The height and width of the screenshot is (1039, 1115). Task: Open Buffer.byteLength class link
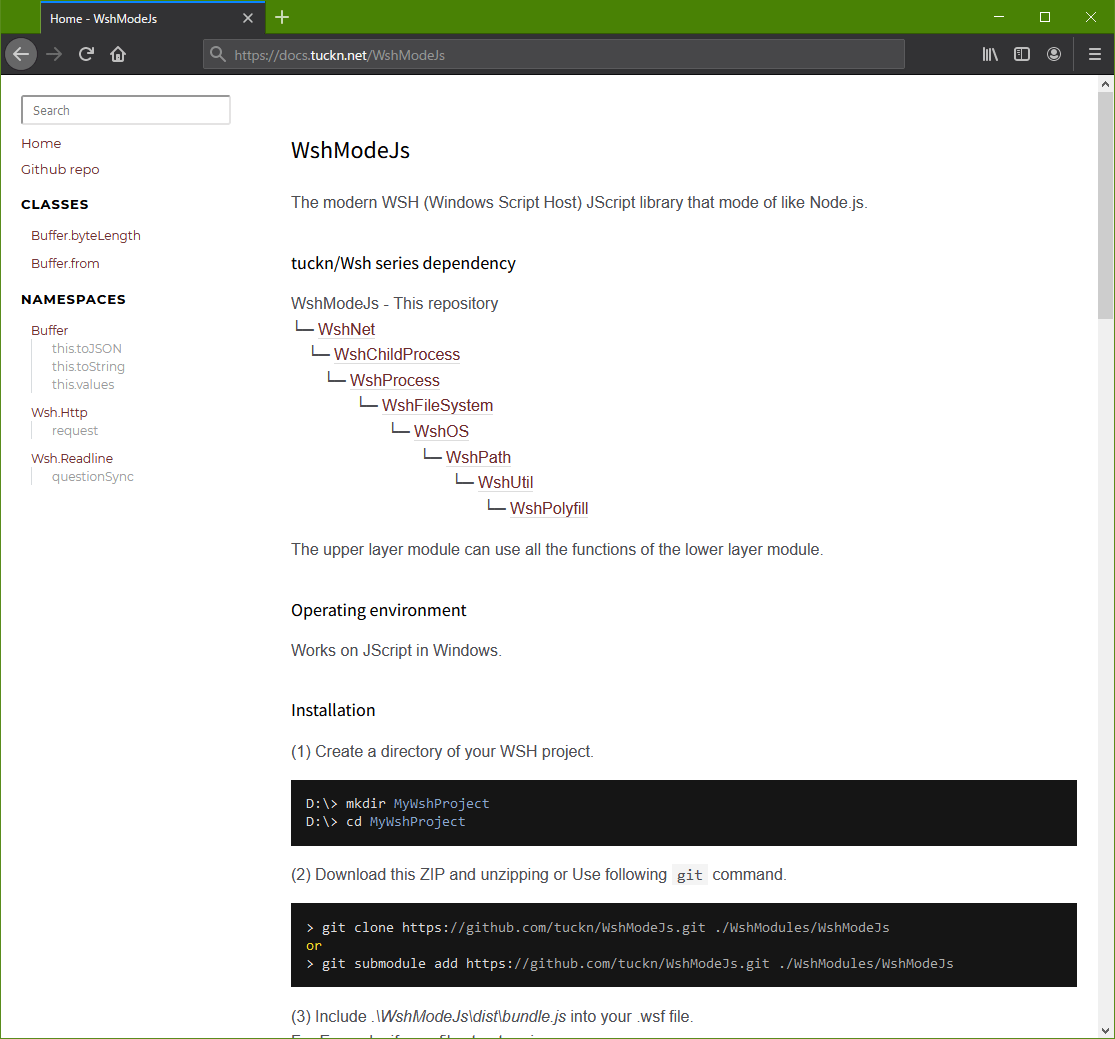86,236
